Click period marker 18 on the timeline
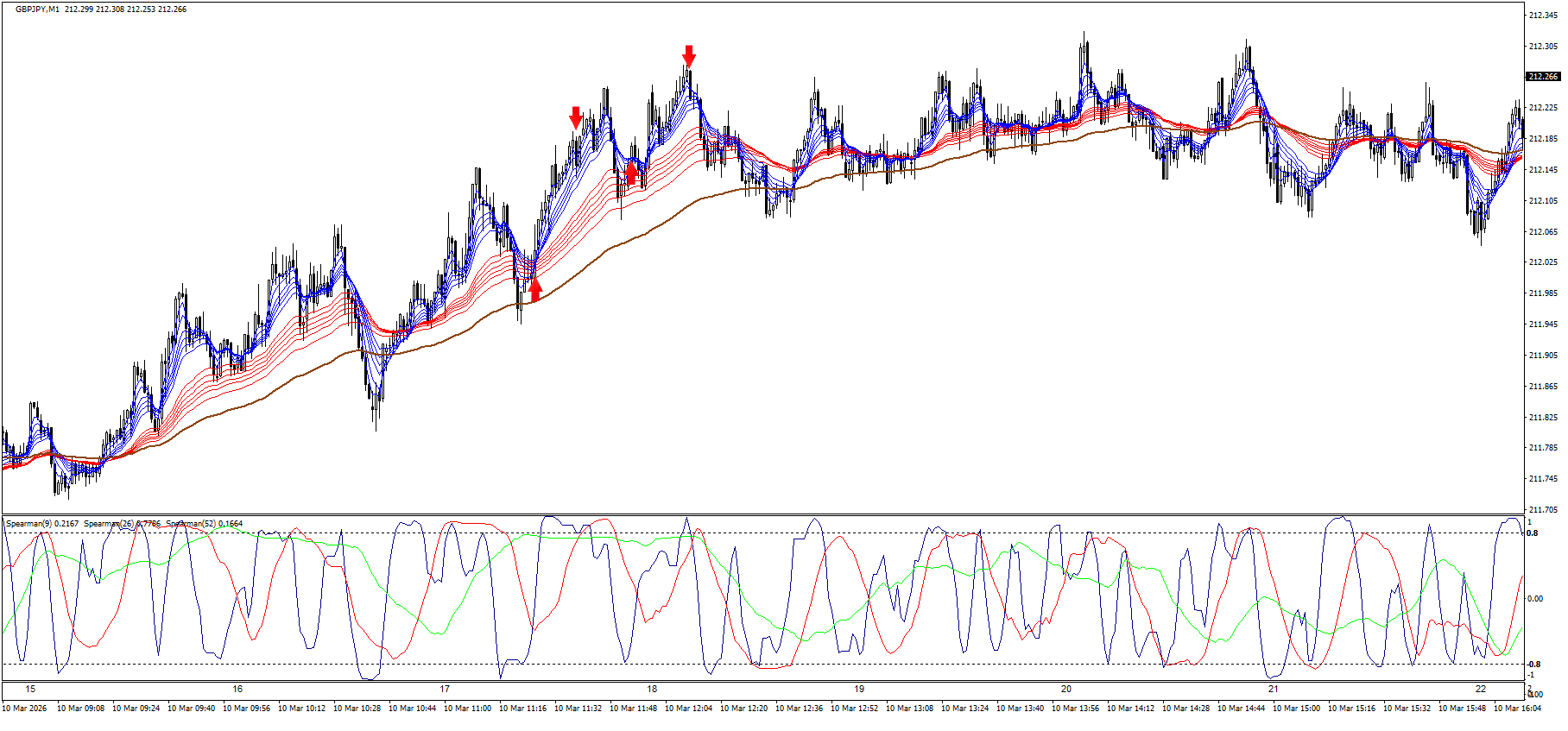 click(x=652, y=689)
